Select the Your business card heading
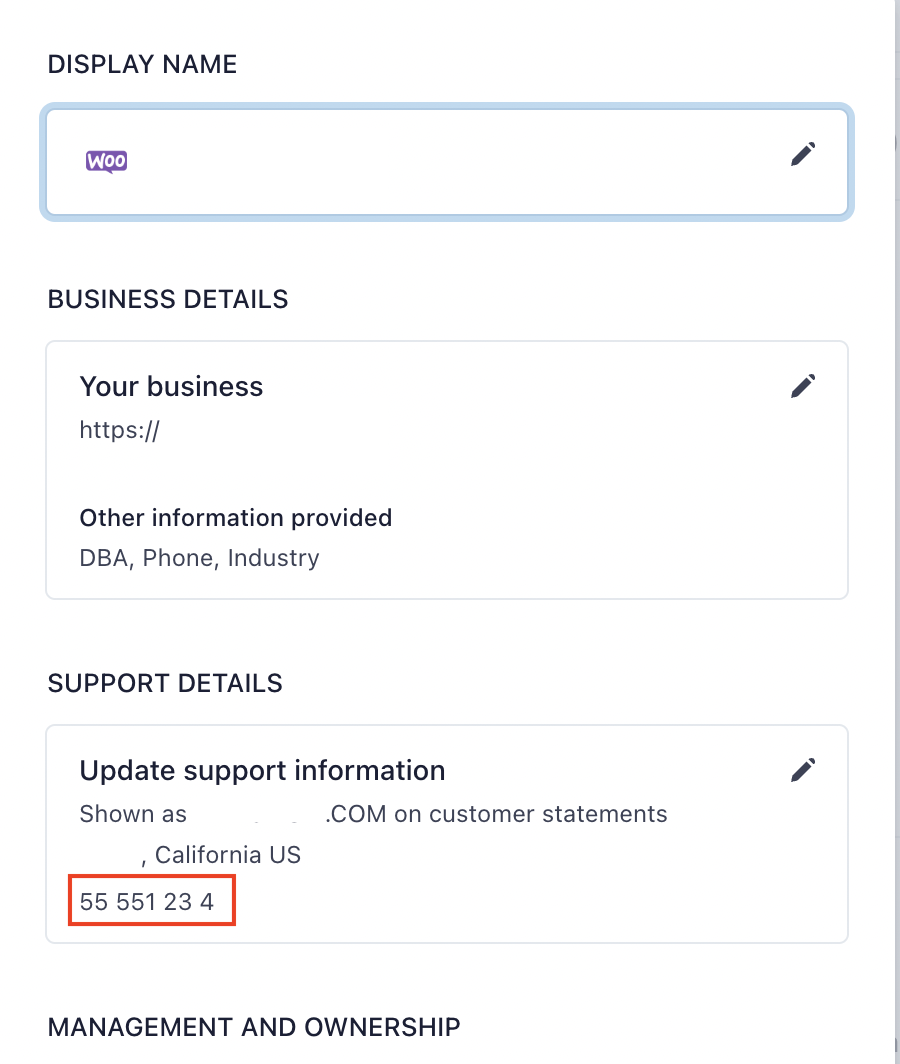This screenshot has height=1064, width=900. click(171, 387)
